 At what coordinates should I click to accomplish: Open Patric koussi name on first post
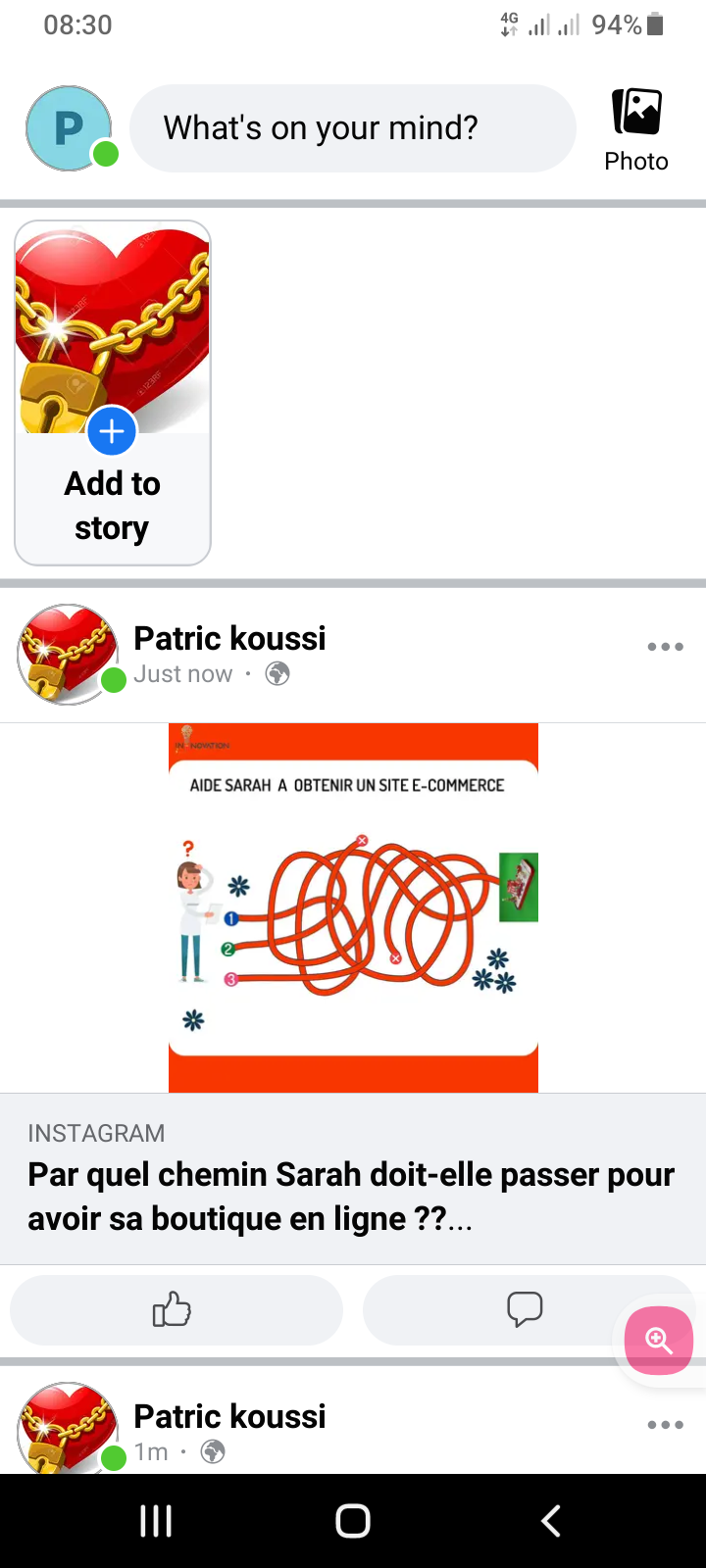coord(229,638)
